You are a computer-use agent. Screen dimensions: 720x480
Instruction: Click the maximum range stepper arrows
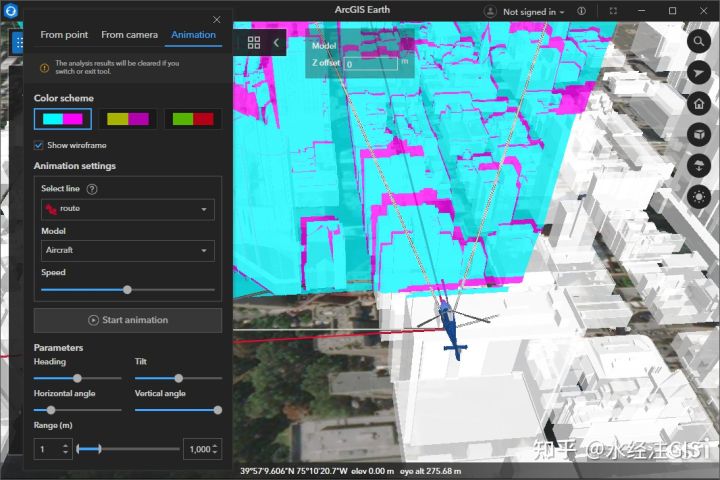point(215,449)
